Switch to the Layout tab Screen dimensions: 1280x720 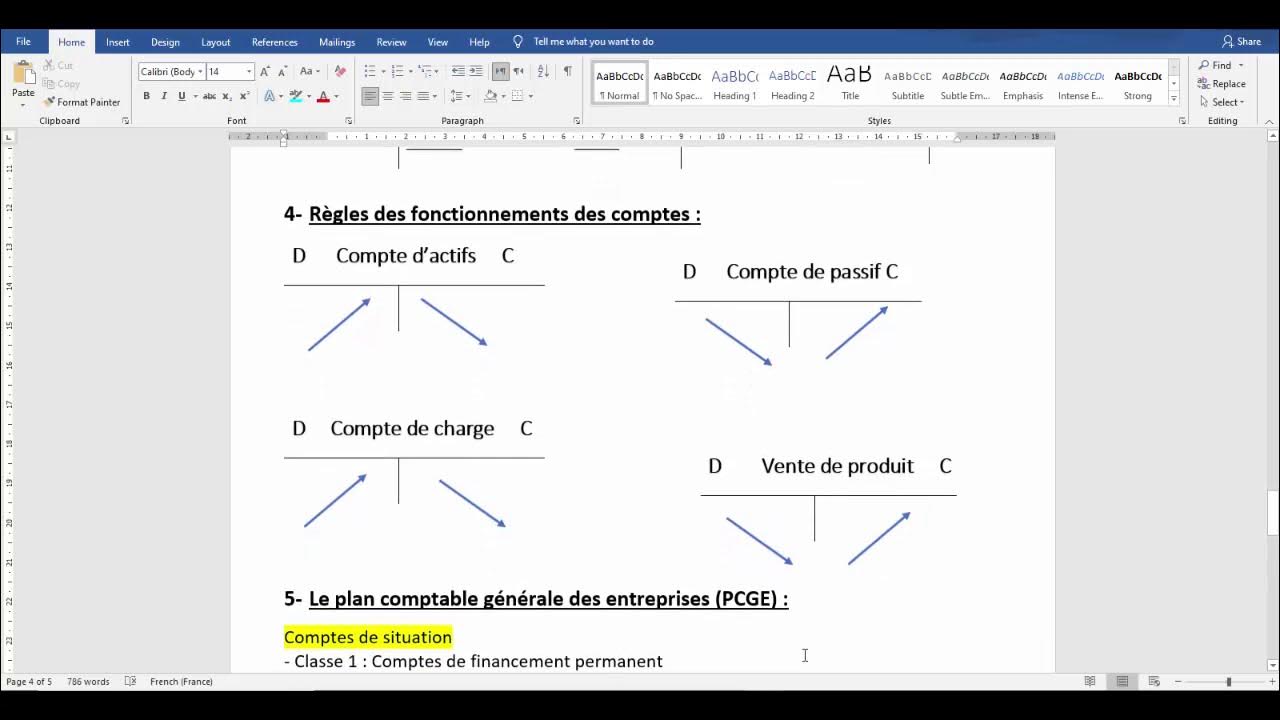(215, 42)
